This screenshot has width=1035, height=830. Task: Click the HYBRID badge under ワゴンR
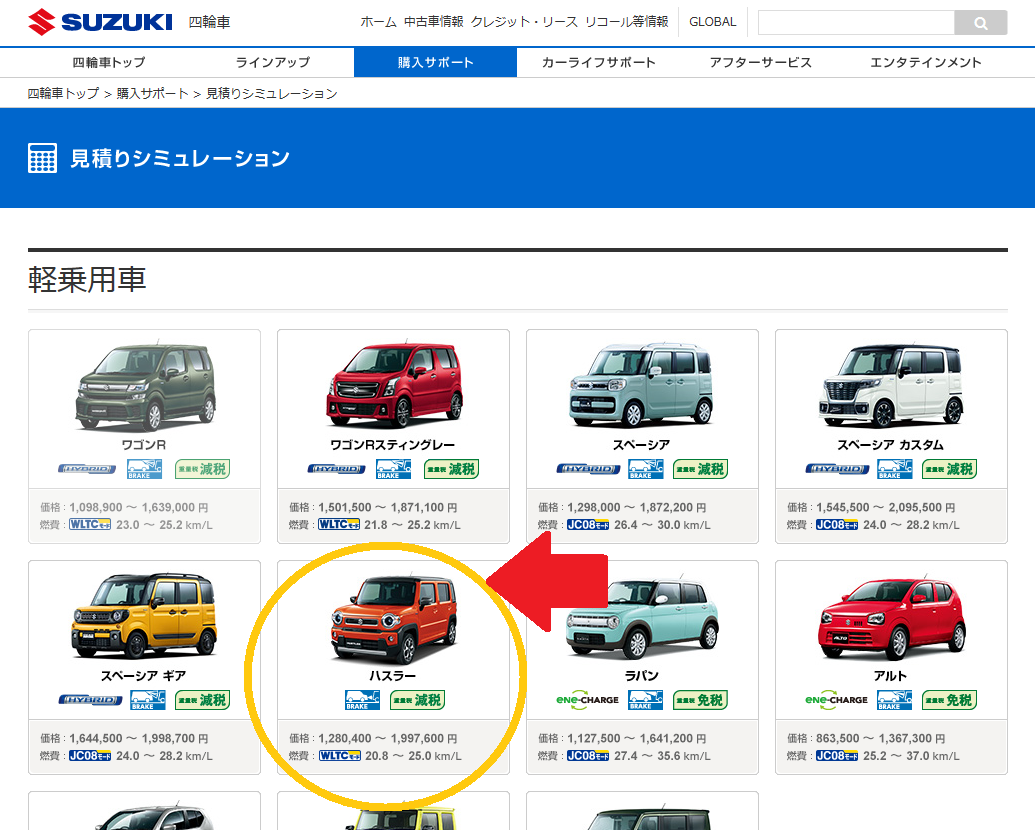coord(87,469)
